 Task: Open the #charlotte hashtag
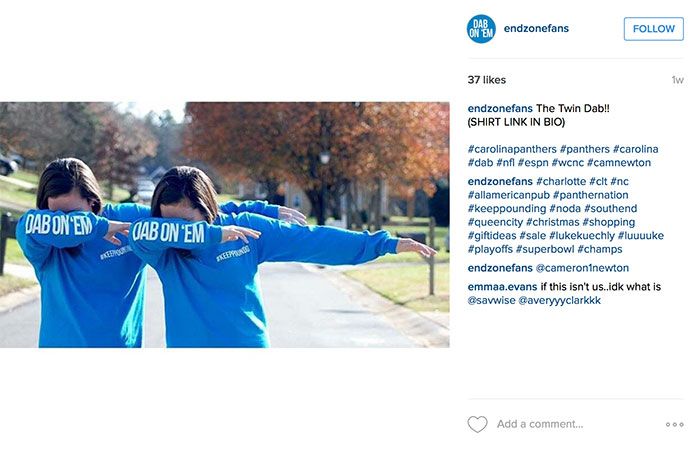(561, 181)
